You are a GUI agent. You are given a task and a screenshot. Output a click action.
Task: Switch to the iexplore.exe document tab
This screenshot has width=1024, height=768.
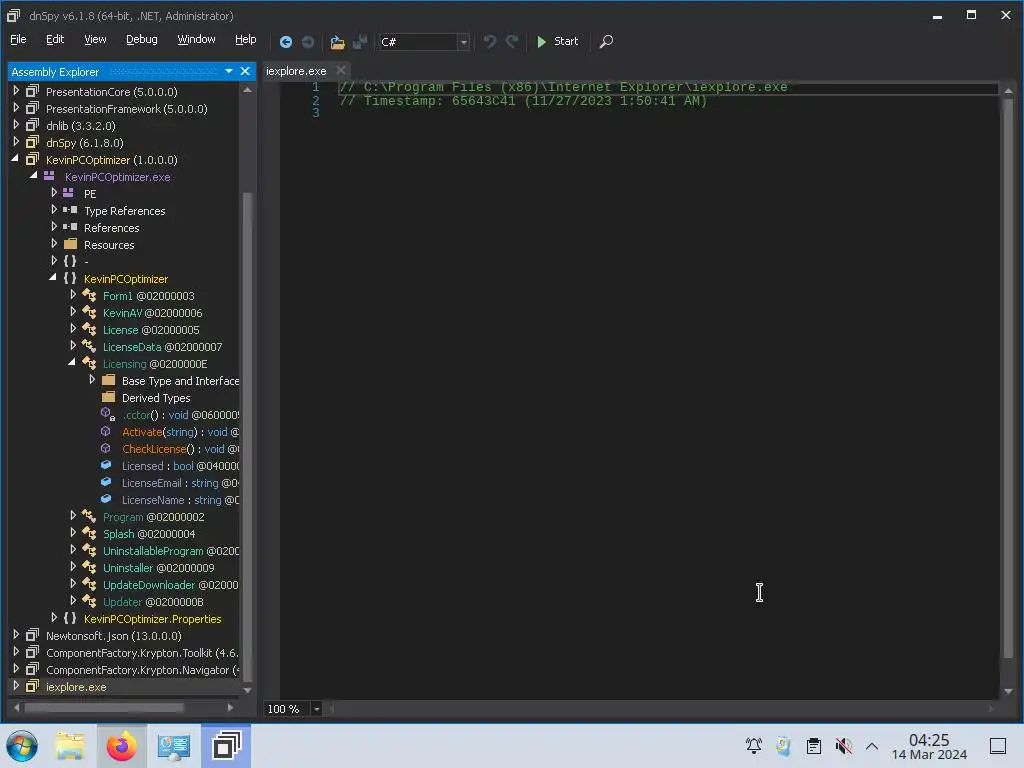click(296, 71)
